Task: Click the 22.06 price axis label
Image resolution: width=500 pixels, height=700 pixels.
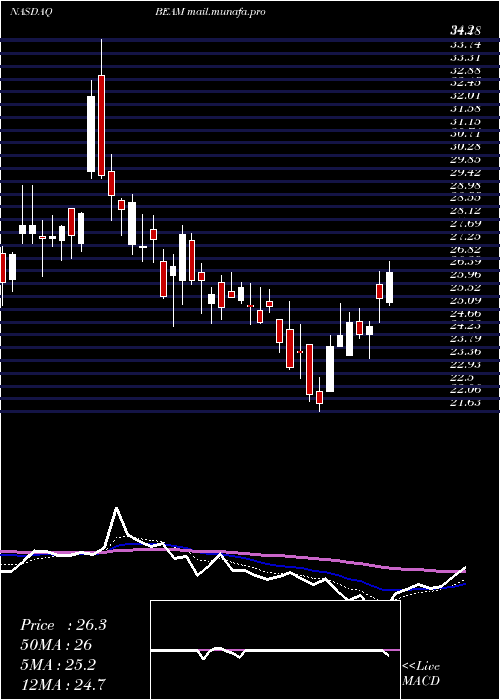Action: pyautogui.click(x=465, y=390)
